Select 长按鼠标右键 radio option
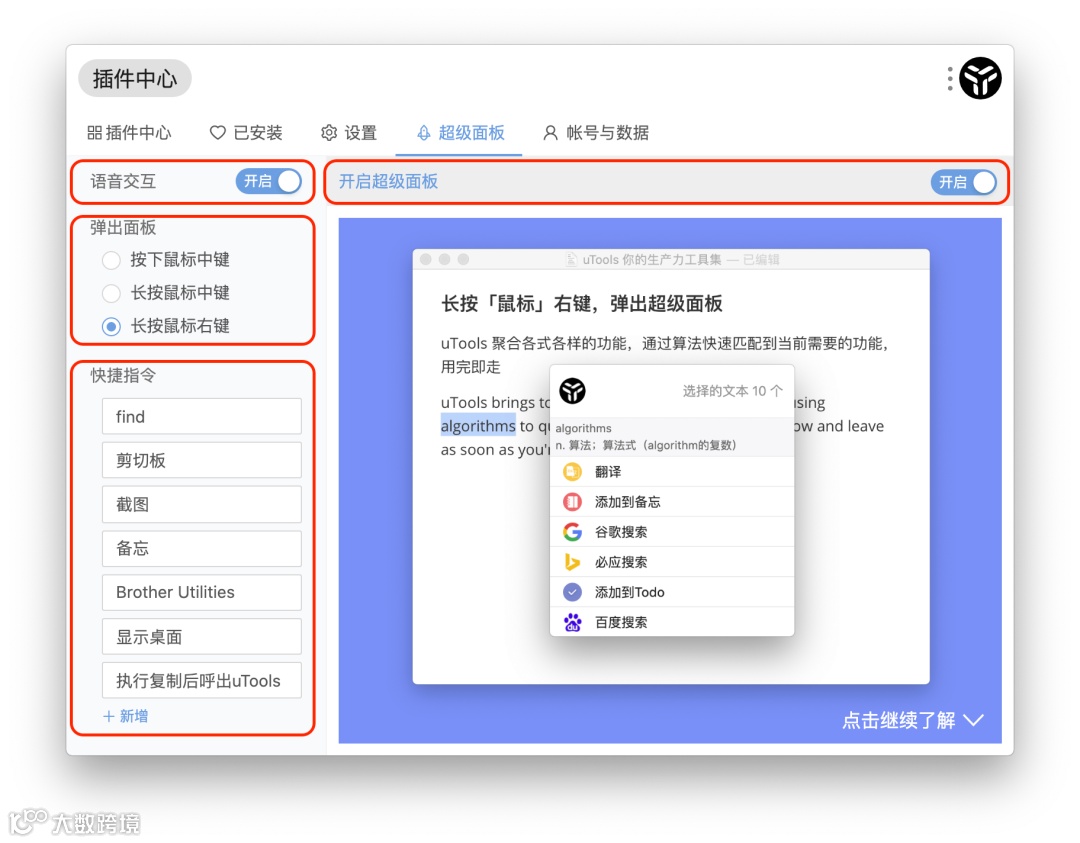The width and height of the screenshot is (1080, 843). pos(111,326)
